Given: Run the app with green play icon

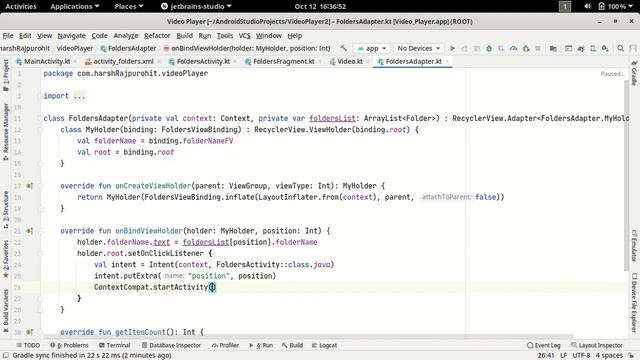Looking at the screenshot, I should click(452, 48).
